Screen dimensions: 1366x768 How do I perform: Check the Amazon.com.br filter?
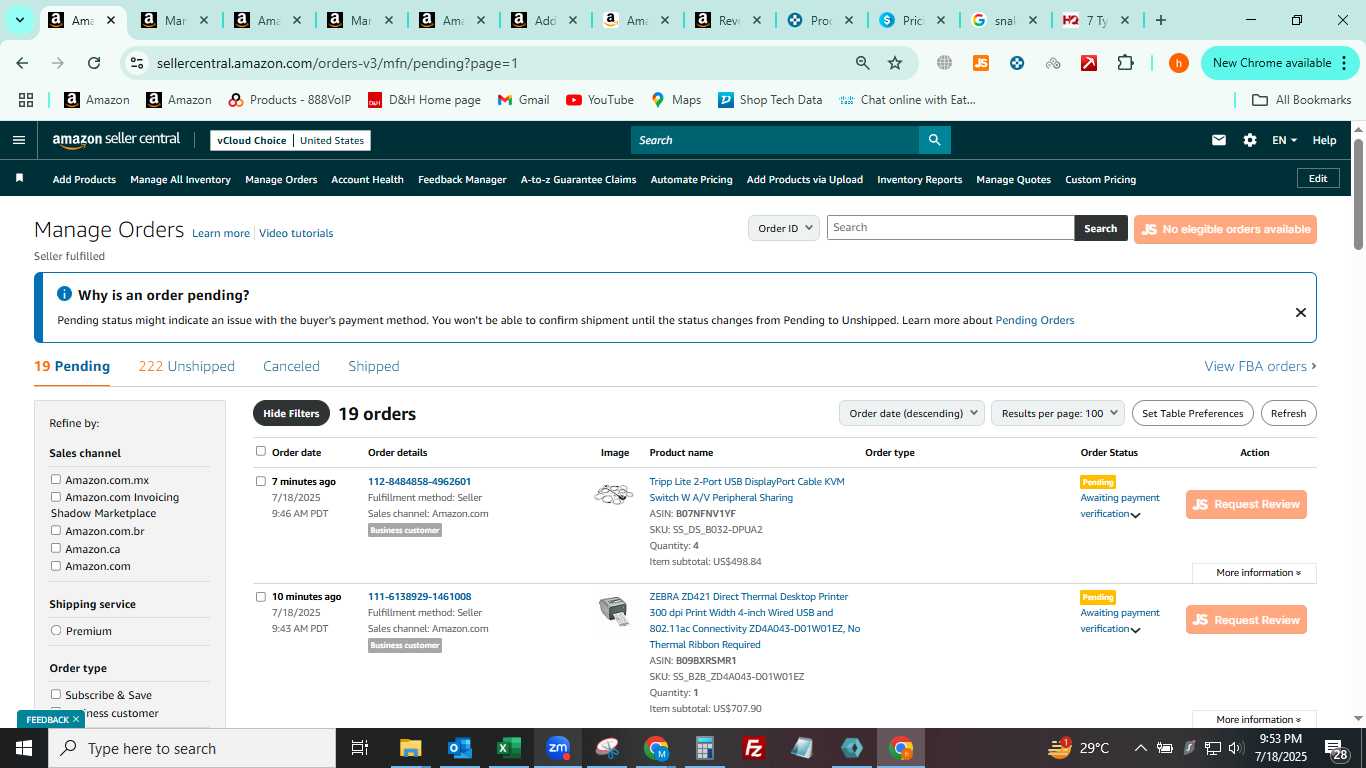tap(56, 531)
